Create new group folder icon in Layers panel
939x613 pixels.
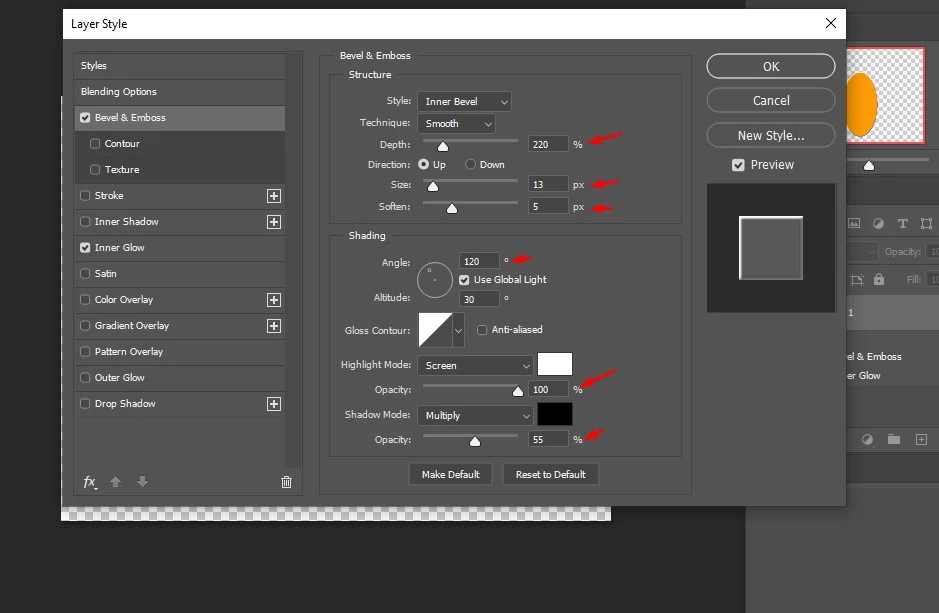(894, 439)
